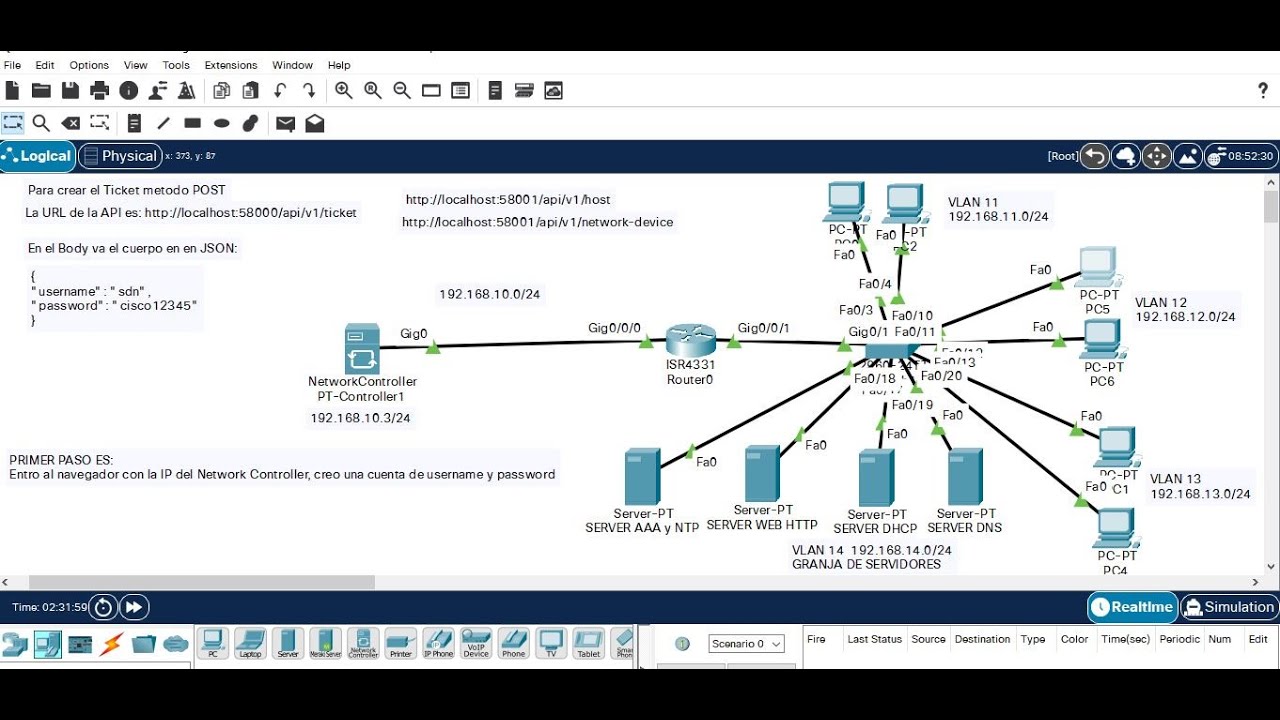Click the horizontal workspace scrollbar
The image size is (1280, 720).
[201, 582]
